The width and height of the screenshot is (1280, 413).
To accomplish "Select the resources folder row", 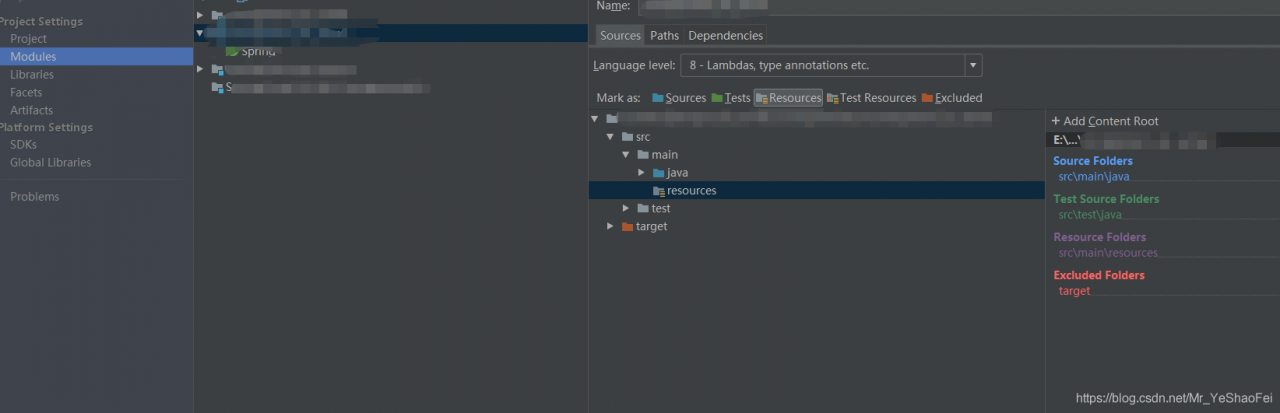I will 816,191.
